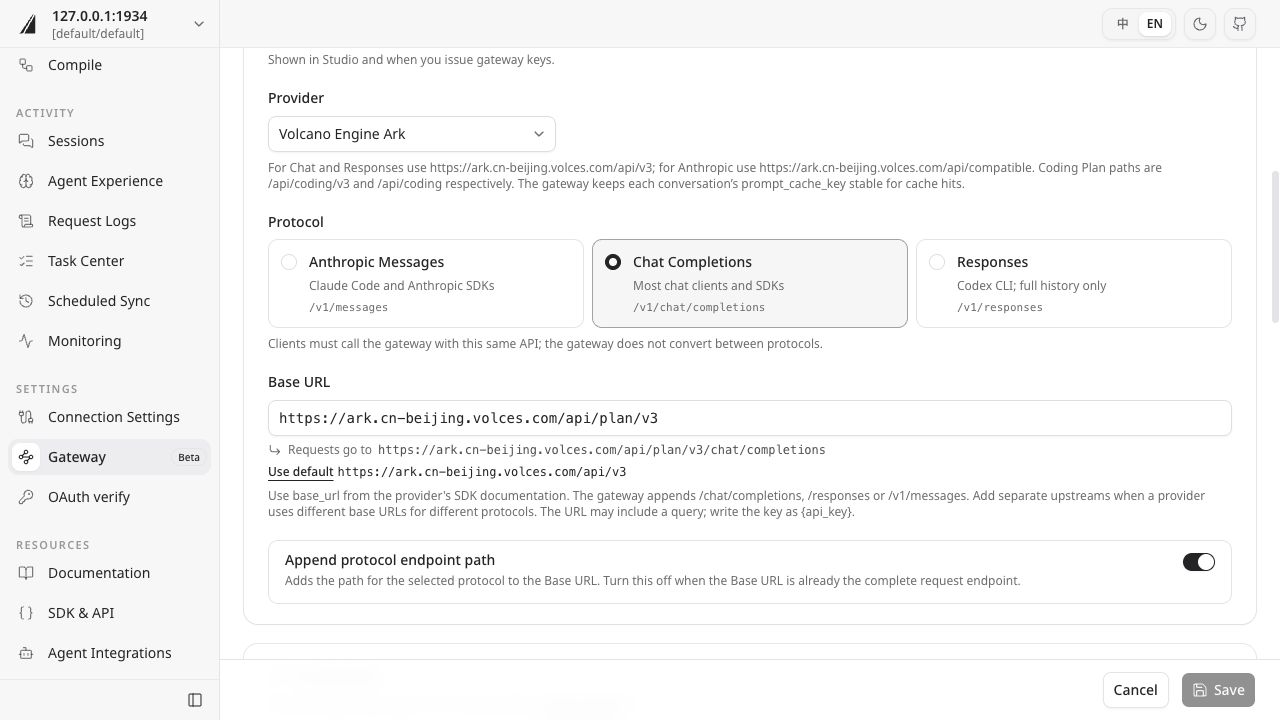Click the OAuth verify key icon

[26, 497]
